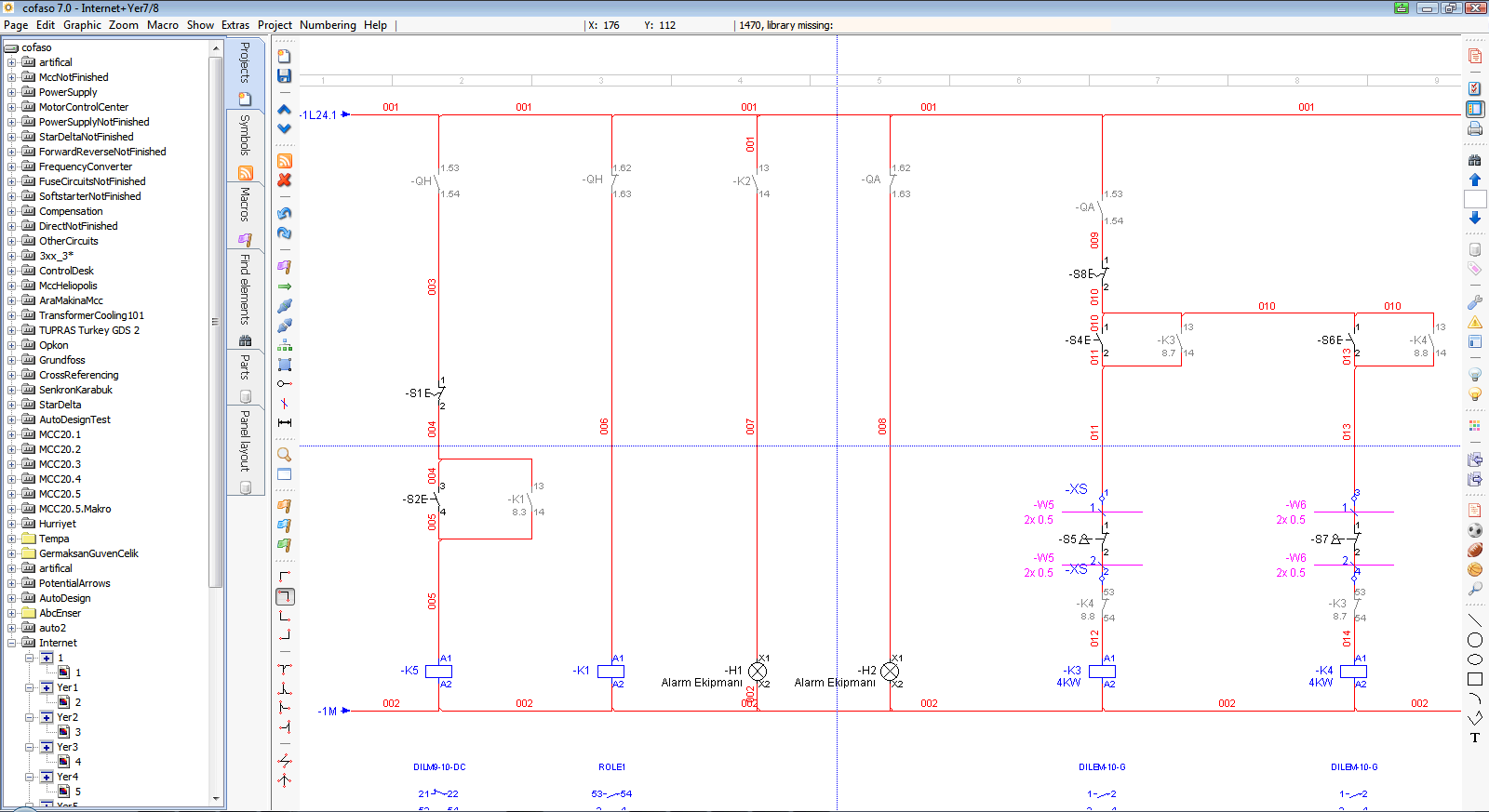Screen dimensions: 1489x812
Task: Open the Edit menu
Action: click(x=46, y=25)
